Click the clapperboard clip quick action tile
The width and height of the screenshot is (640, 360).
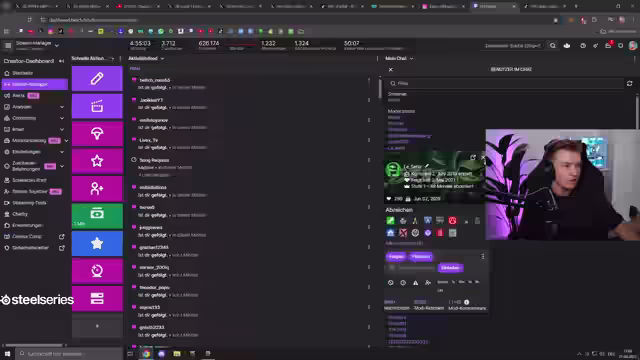(x=97, y=106)
